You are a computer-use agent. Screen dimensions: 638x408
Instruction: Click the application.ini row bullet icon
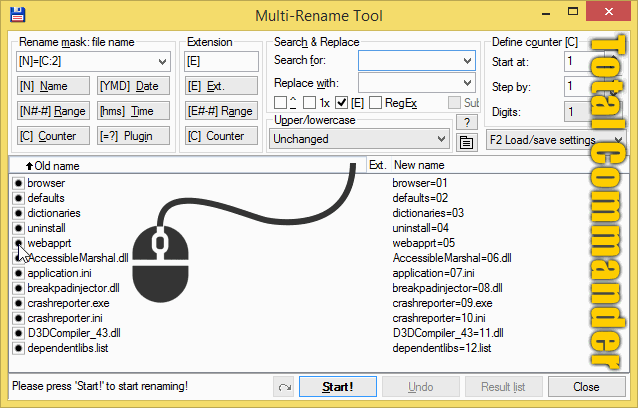(18, 273)
